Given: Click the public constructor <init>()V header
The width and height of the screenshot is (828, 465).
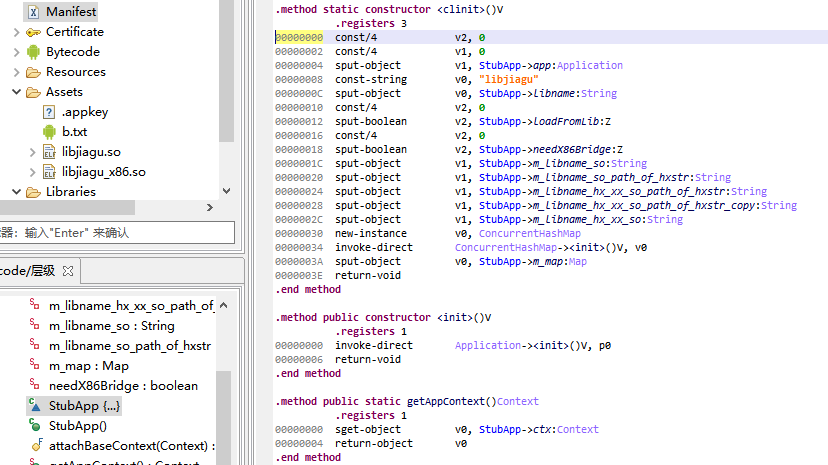Looking at the screenshot, I should tap(383, 317).
